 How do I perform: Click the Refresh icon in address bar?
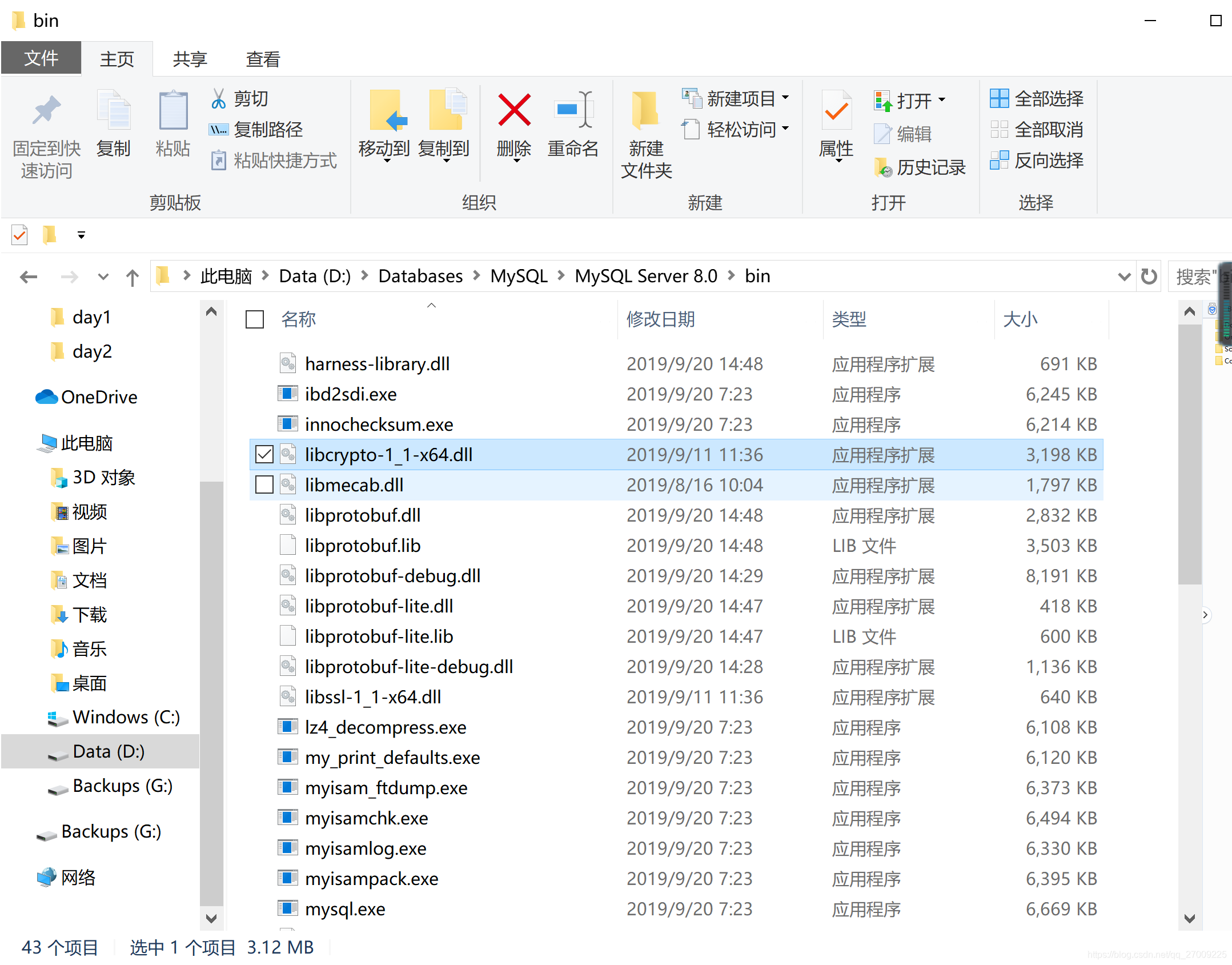pyautogui.click(x=1149, y=277)
